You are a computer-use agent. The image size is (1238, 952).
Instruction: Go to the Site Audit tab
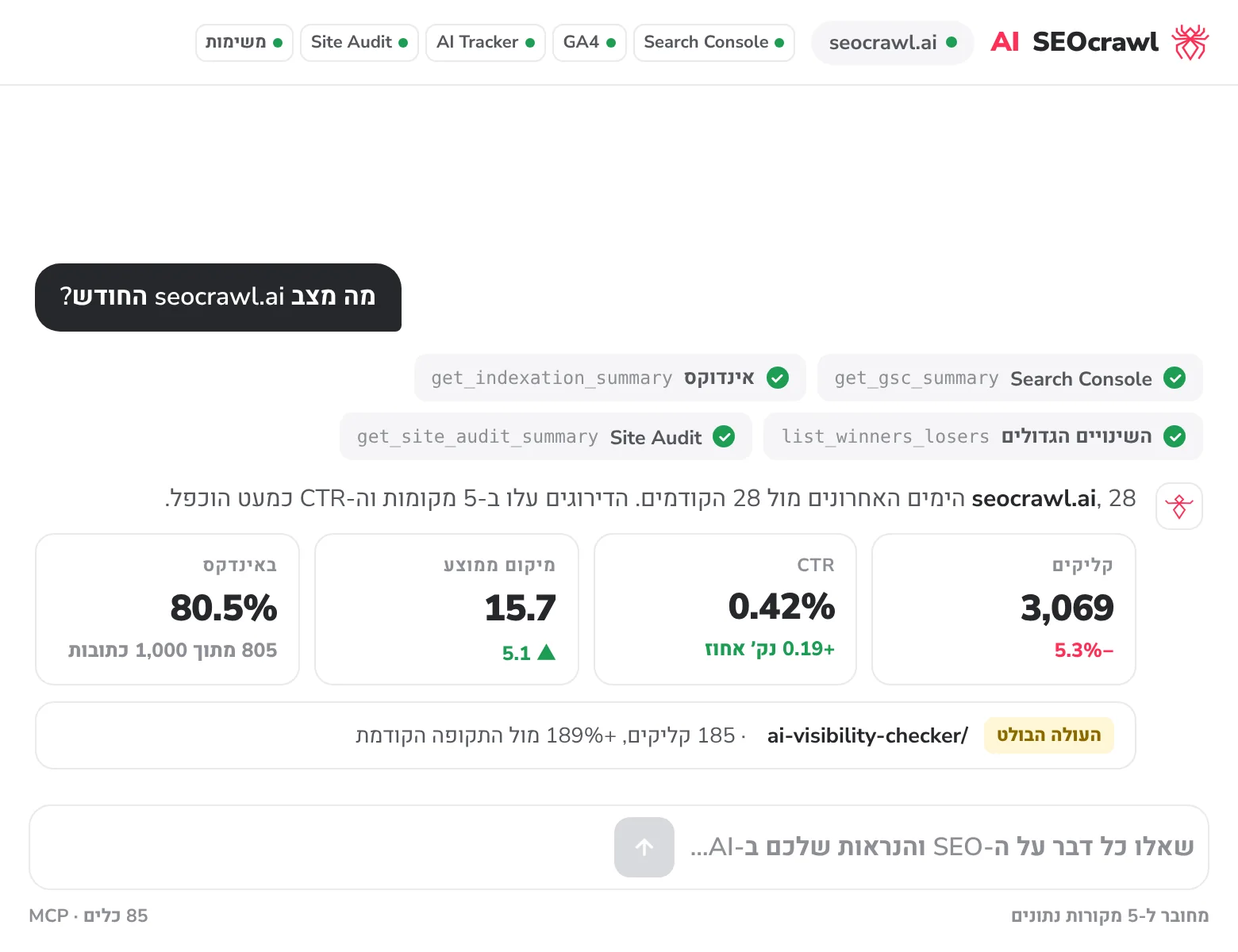(x=359, y=42)
